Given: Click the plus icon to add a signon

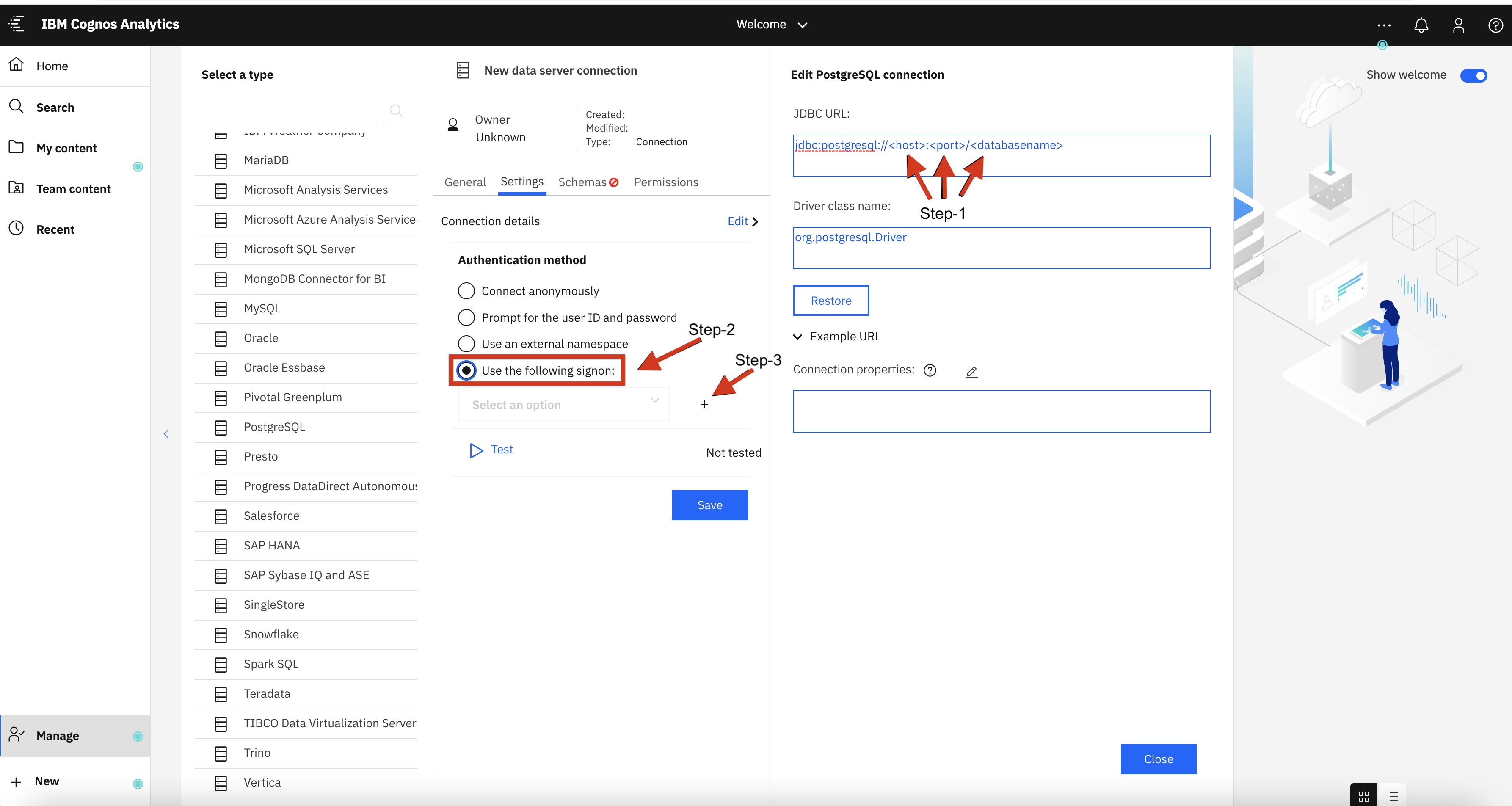Looking at the screenshot, I should coord(704,404).
